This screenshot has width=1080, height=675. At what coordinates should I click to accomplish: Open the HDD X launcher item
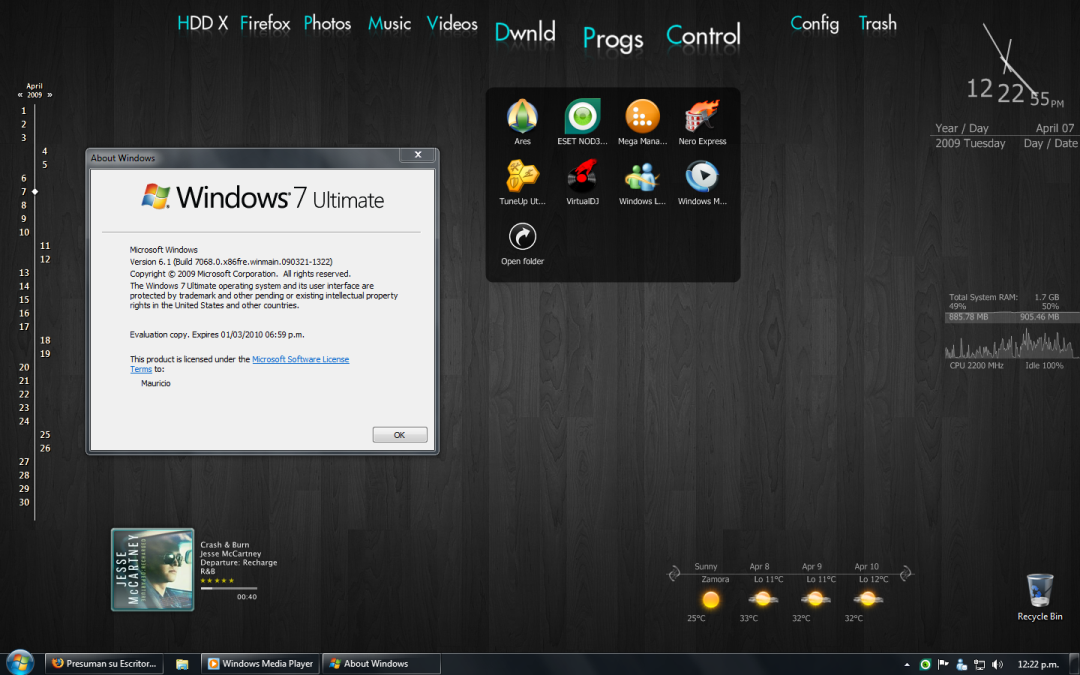[x=202, y=23]
